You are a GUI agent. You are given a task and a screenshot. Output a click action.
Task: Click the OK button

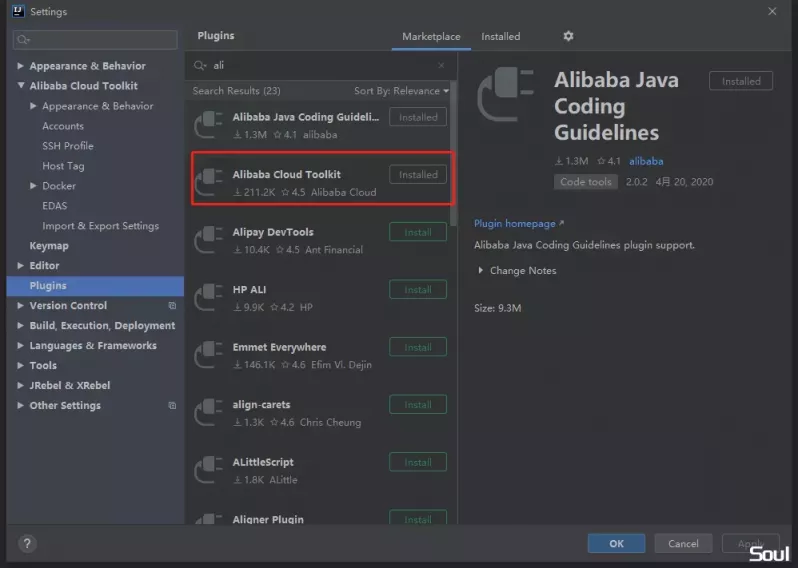pyautogui.click(x=616, y=544)
